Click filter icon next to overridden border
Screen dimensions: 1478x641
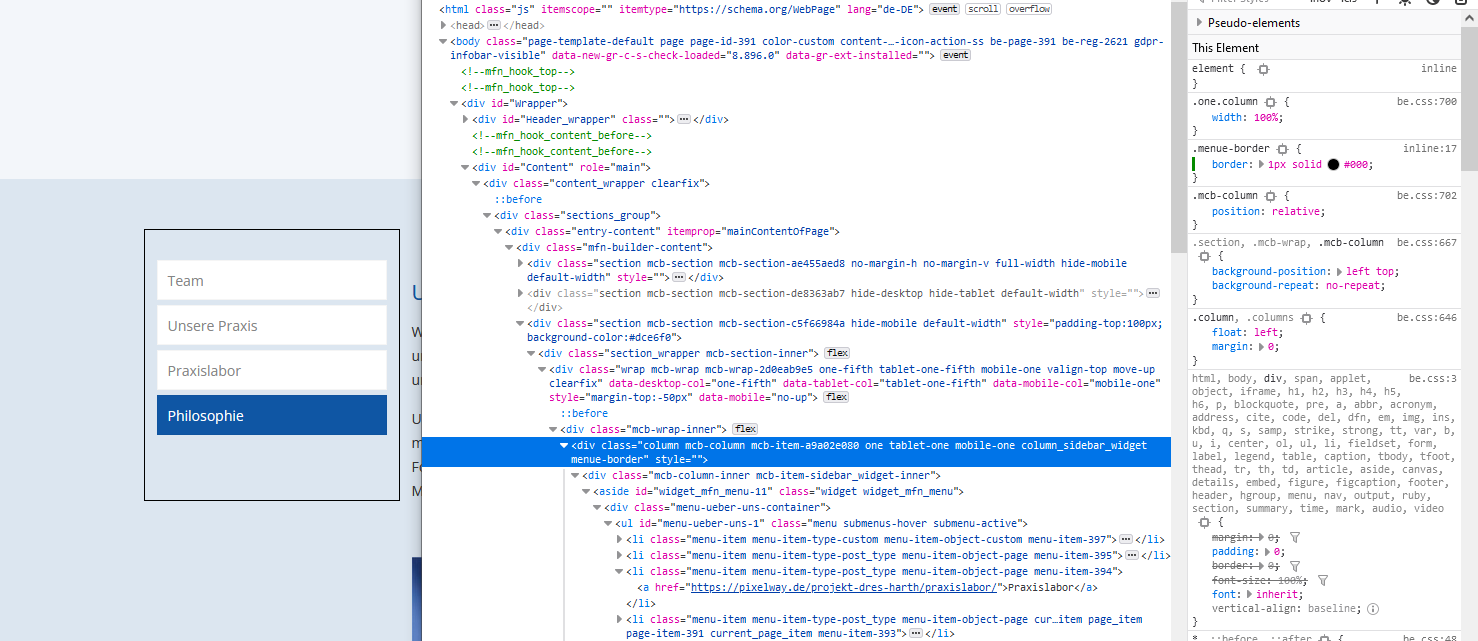tap(1295, 566)
